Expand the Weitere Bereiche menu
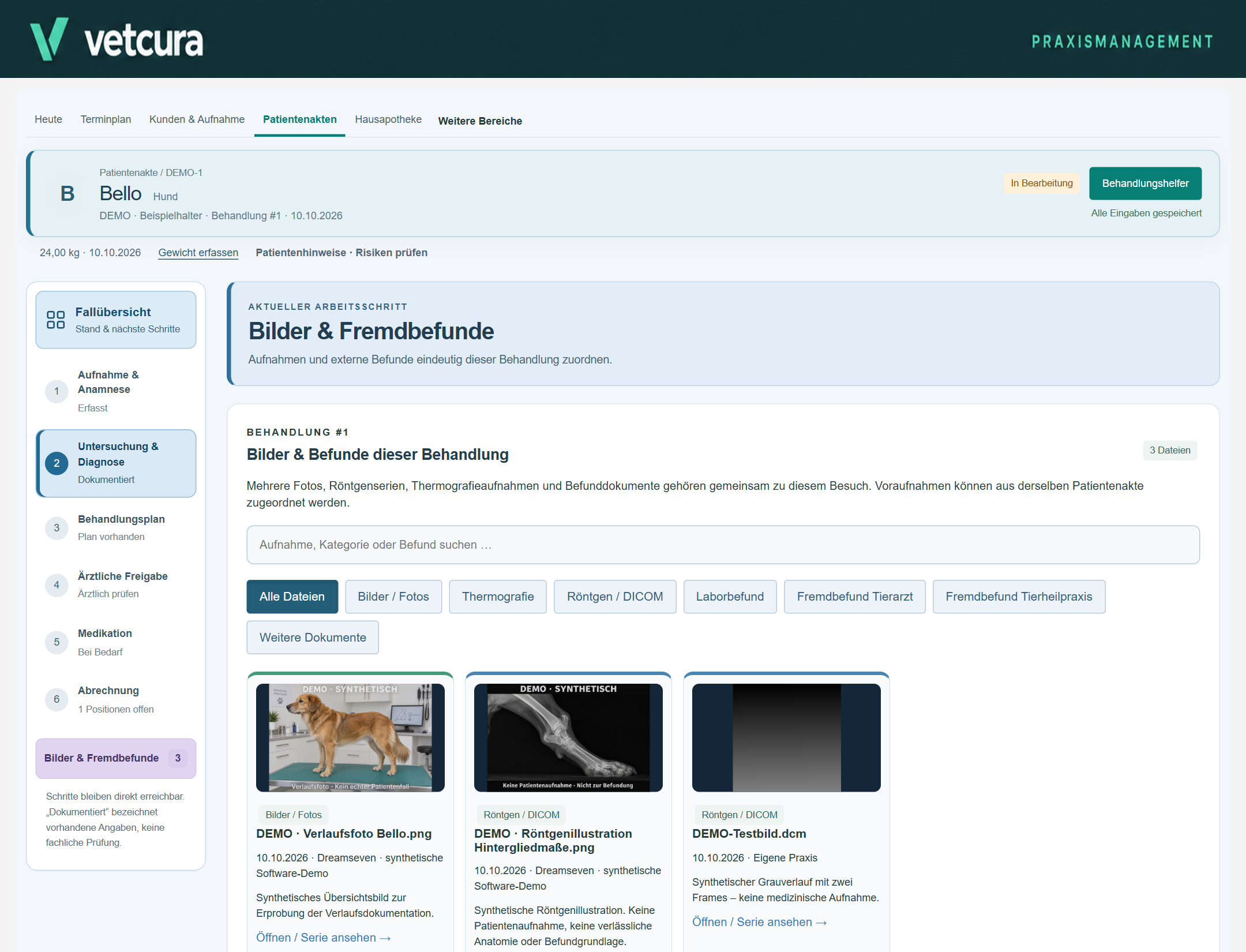Screen dimensions: 1246x952 (480, 121)
